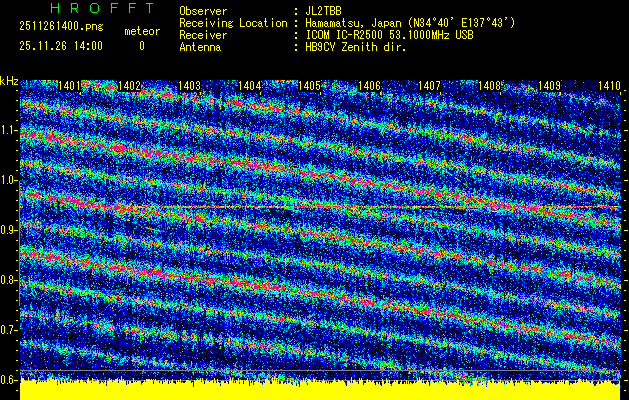The width and height of the screenshot is (629, 400).
Task: Click the meteor label
Action: point(141,32)
